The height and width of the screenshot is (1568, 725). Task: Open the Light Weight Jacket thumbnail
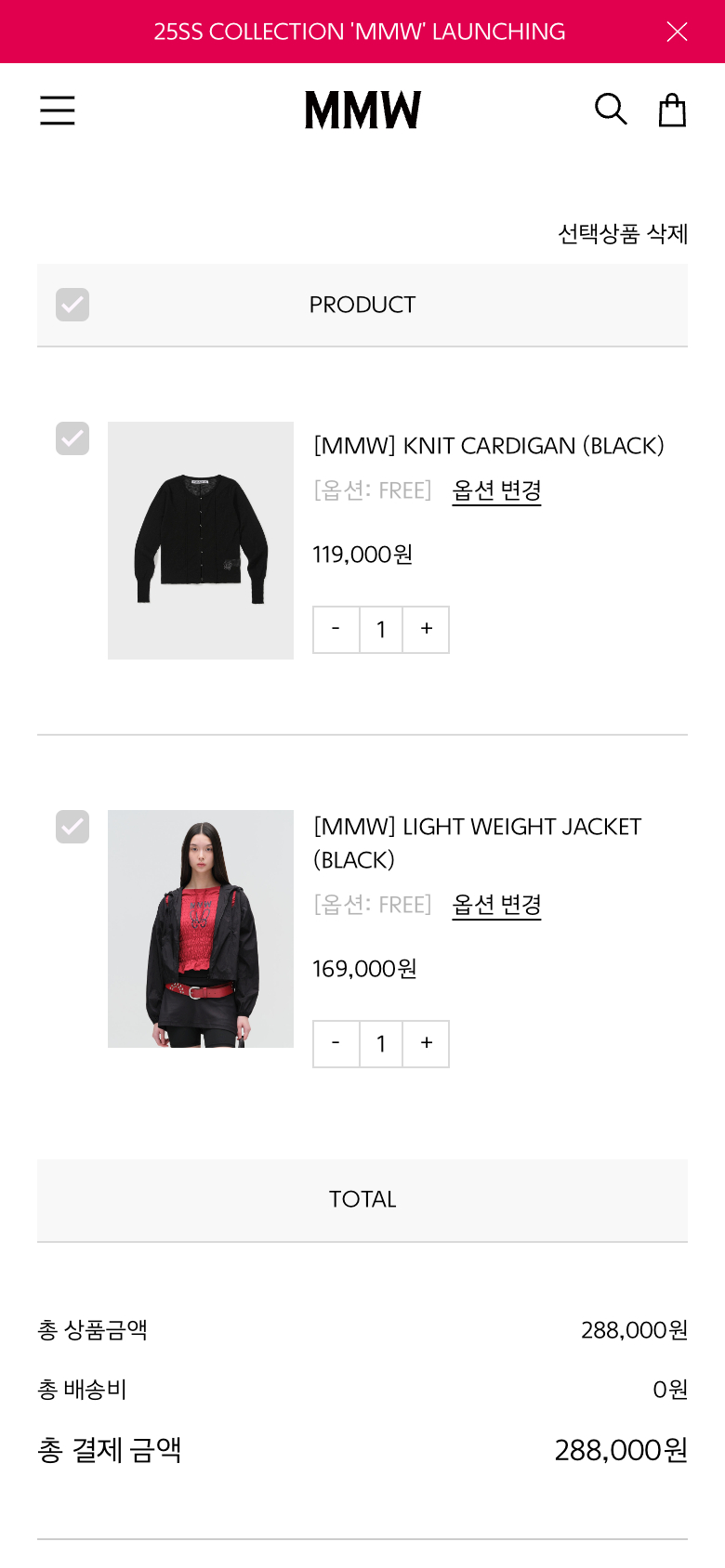pos(201,929)
